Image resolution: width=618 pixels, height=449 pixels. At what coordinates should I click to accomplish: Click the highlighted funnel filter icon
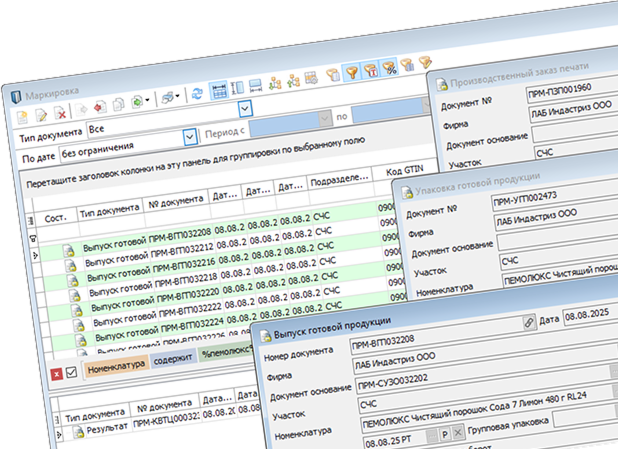[x=351, y=73]
